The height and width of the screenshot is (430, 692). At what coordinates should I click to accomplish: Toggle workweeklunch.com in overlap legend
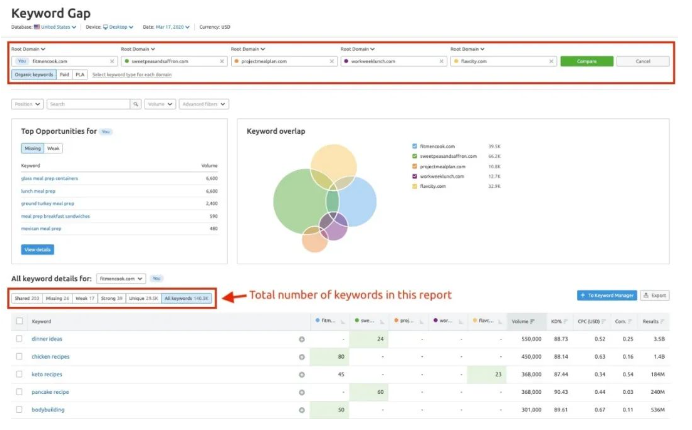tap(414, 176)
